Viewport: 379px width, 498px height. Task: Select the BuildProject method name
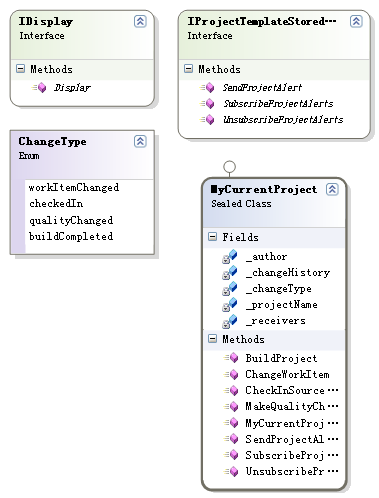(x=281, y=358)
